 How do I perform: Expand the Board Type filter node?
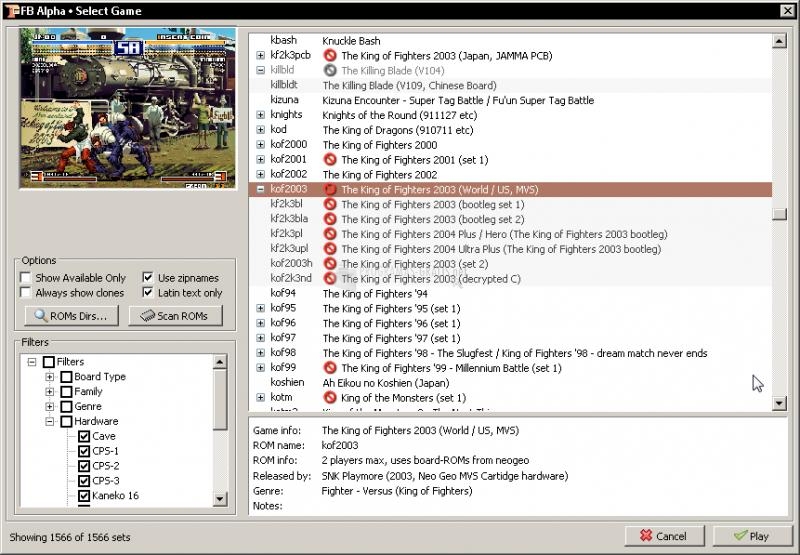(49, 376)
